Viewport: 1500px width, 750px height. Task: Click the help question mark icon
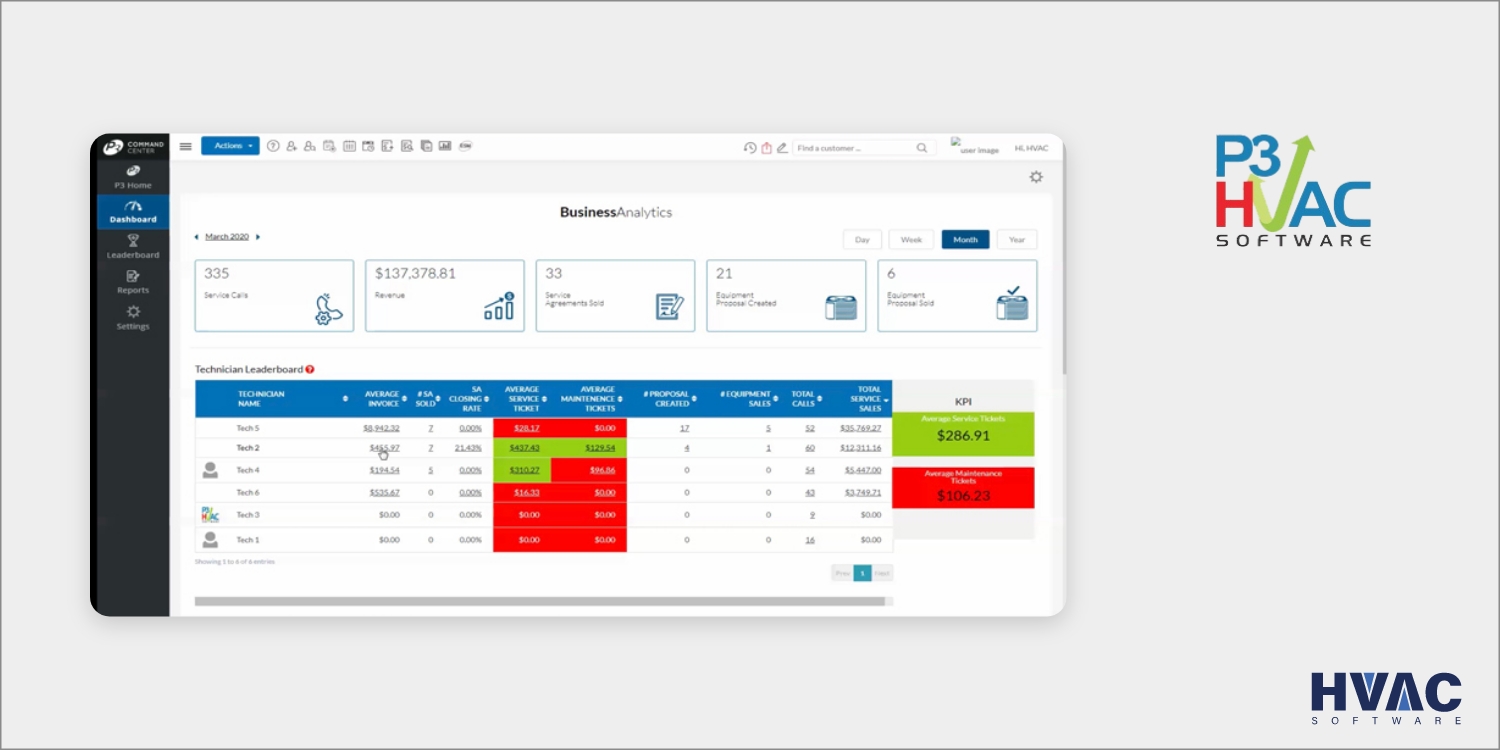pos(273,146)
